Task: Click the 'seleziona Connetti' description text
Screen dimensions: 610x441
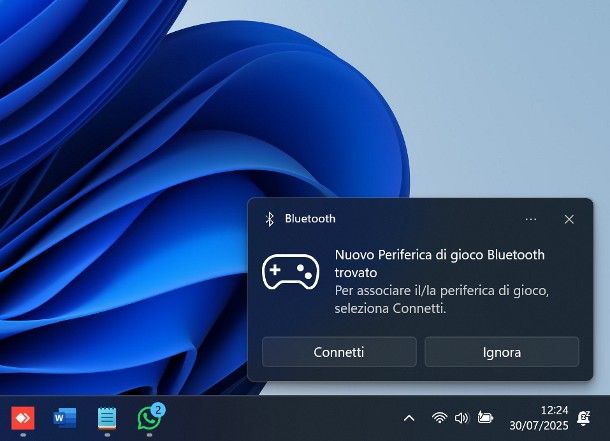Action: [390, 309]
